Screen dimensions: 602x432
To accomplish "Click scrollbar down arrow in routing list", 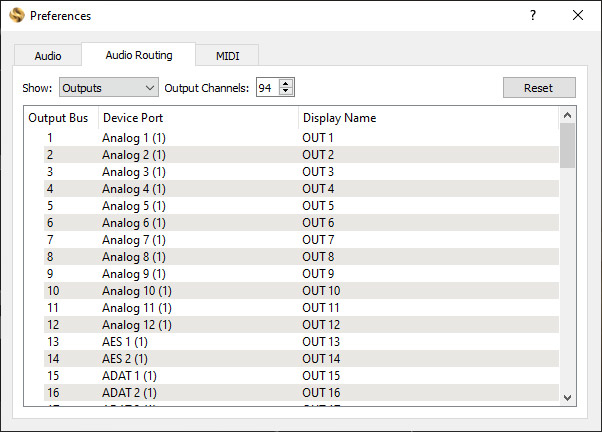I will coord(568,397).
